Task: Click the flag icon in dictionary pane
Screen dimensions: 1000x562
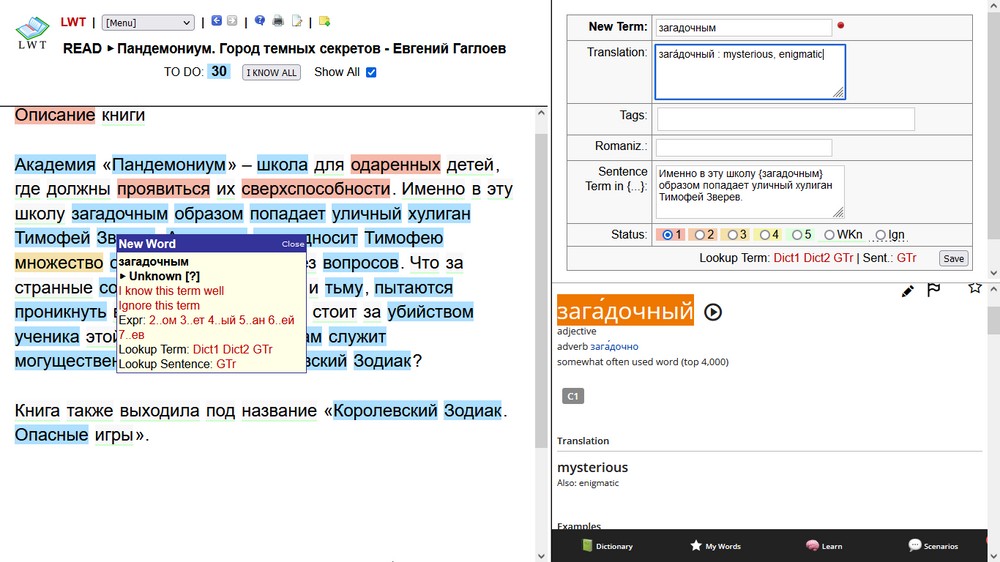Action: (x=934, y=290)
